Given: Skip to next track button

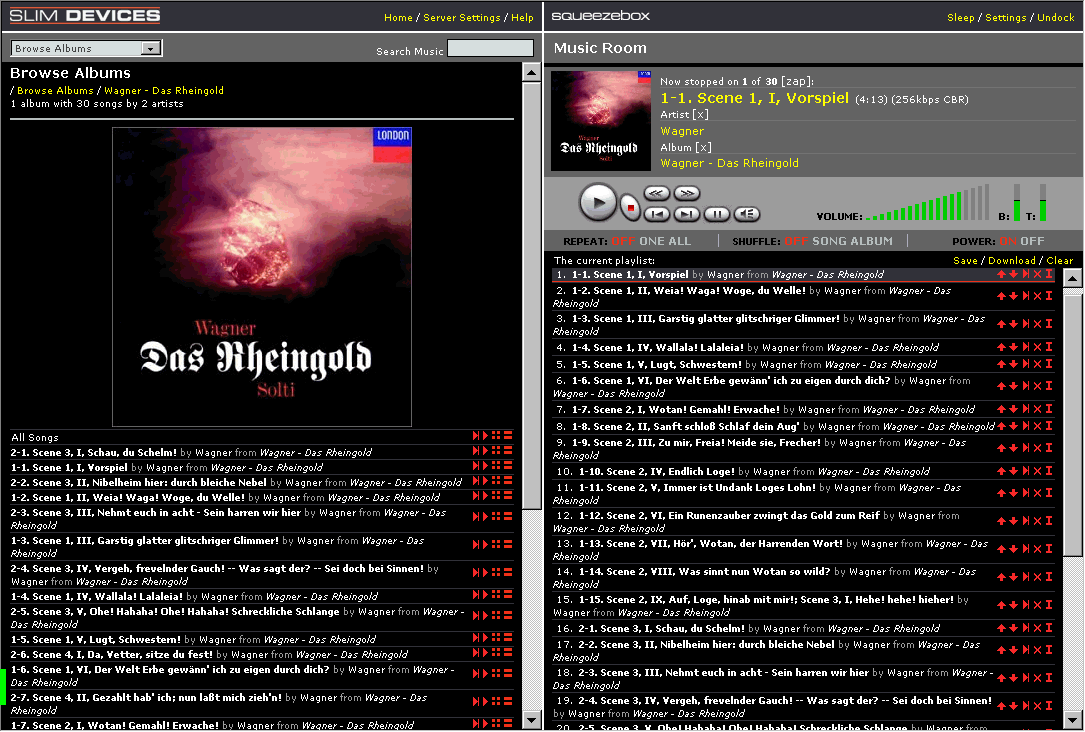Looking at the screenshot, I should (686, 214).
